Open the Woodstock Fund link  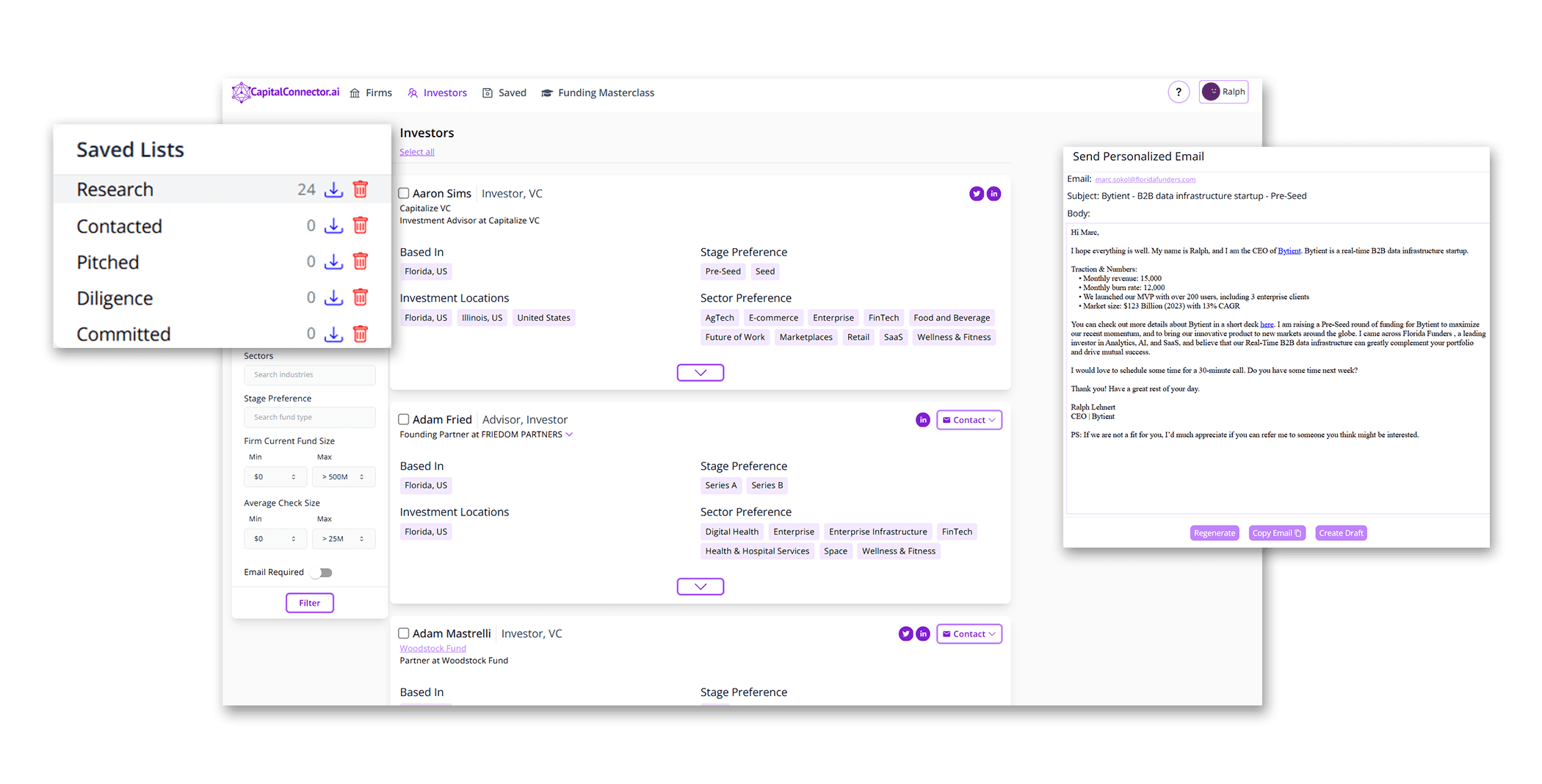tap(432, 648)
